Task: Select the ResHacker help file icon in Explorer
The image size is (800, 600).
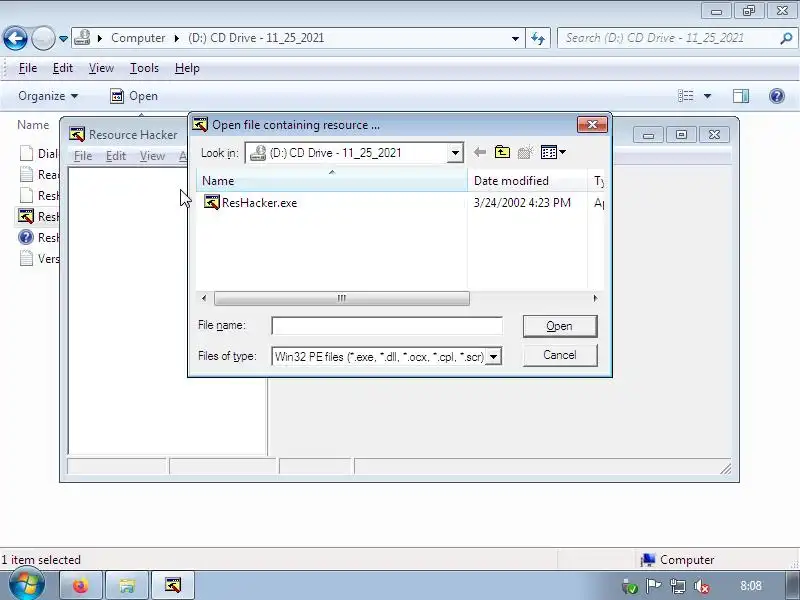Action: 26,238
